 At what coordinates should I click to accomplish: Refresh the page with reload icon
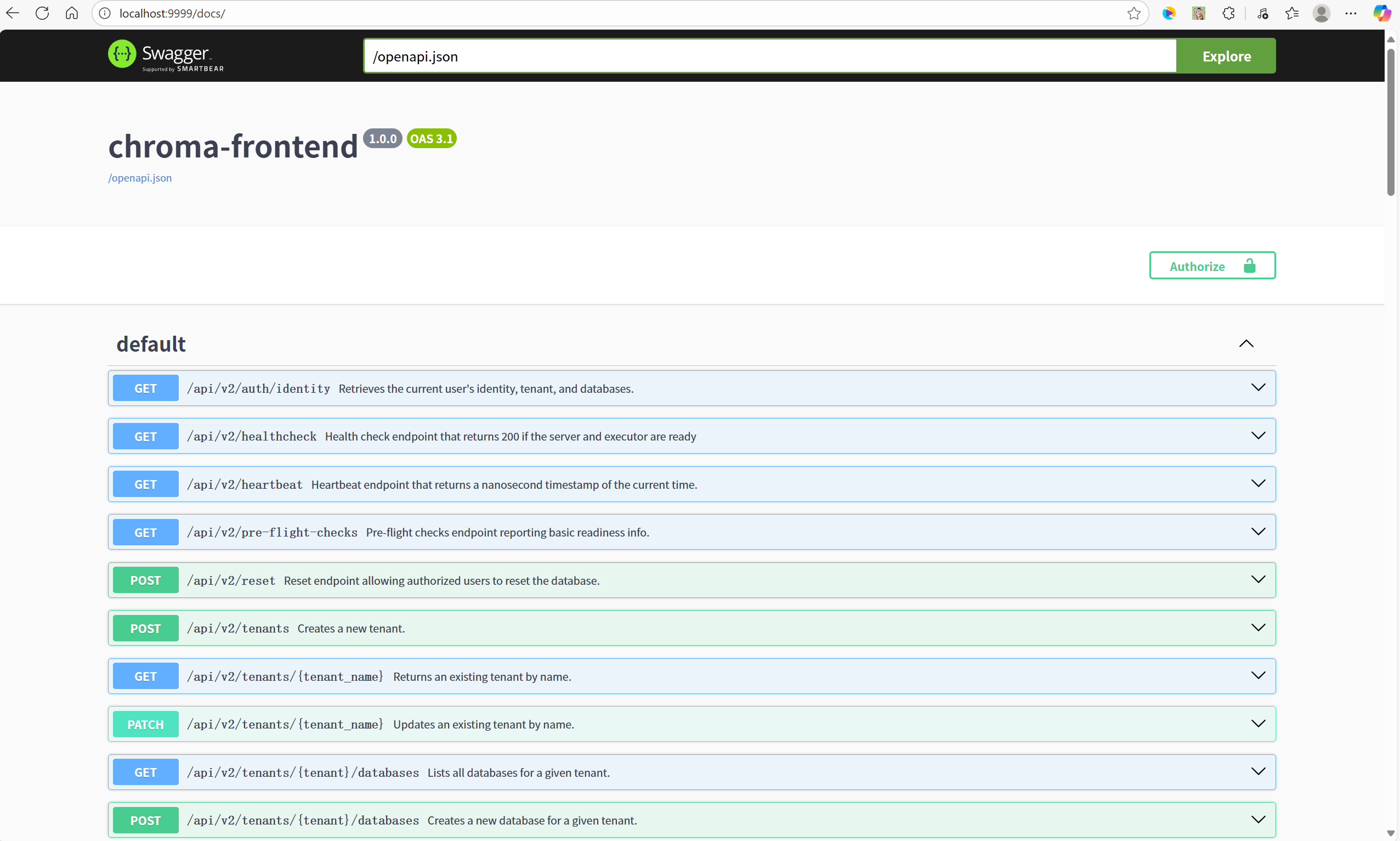[x=42, y=13]
